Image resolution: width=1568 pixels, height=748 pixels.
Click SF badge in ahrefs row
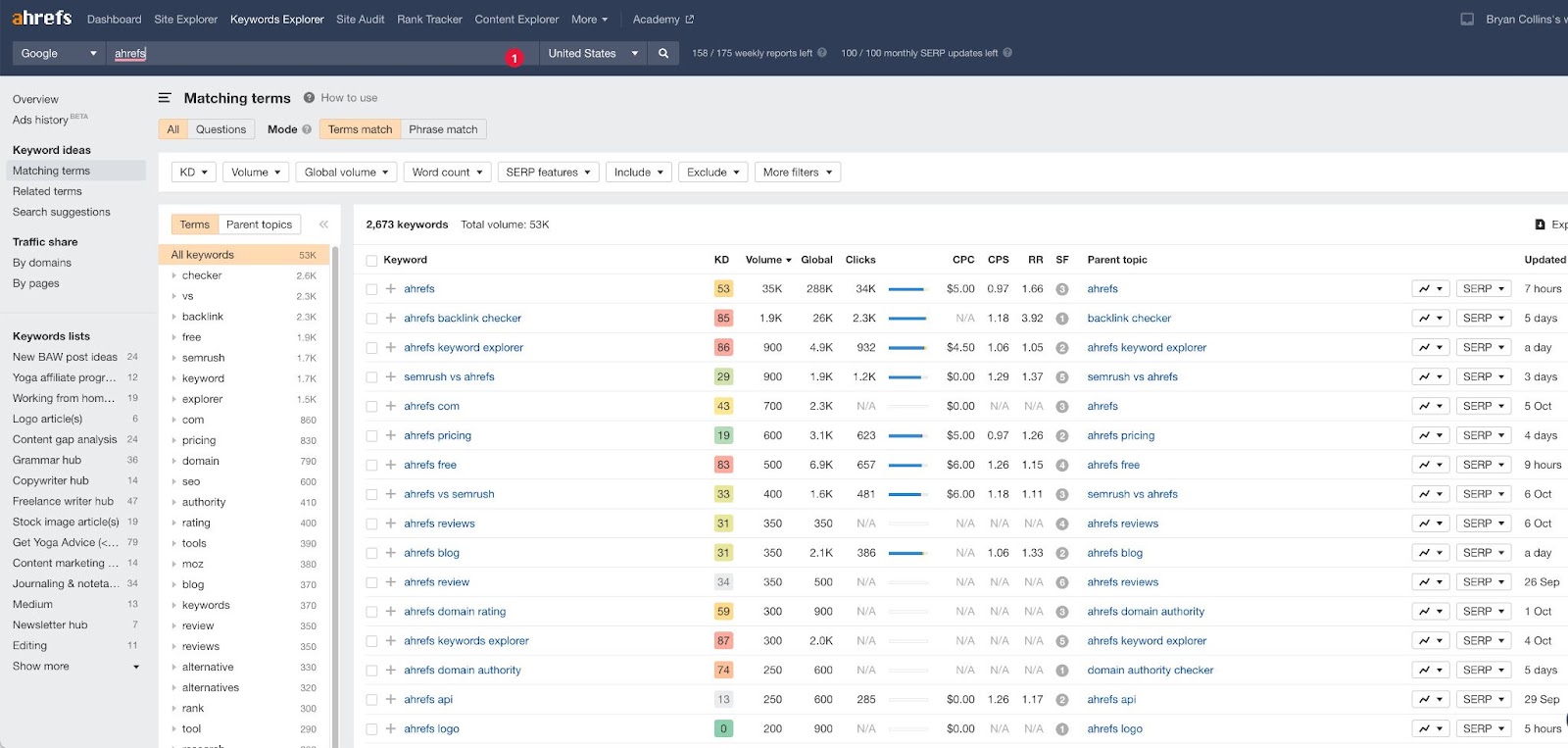tap(1061, 289)
